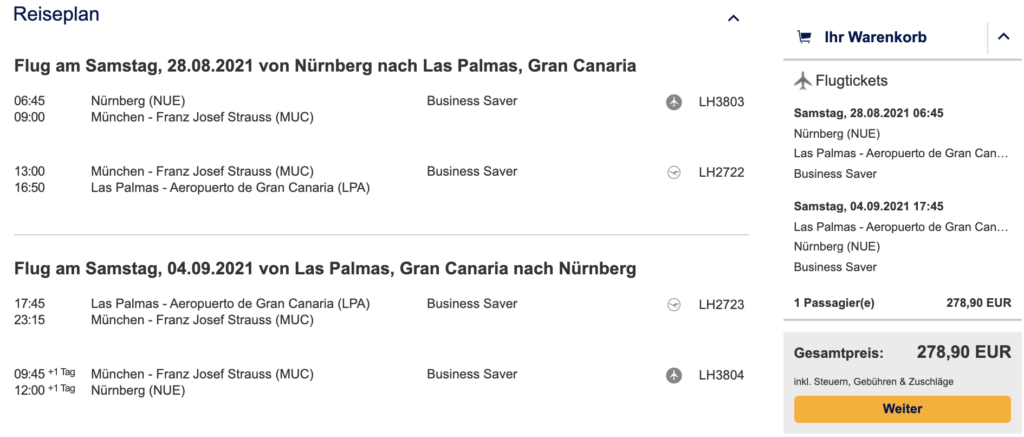Click the Gesamtpreis 278,90 EUR total

pos(963,352)
